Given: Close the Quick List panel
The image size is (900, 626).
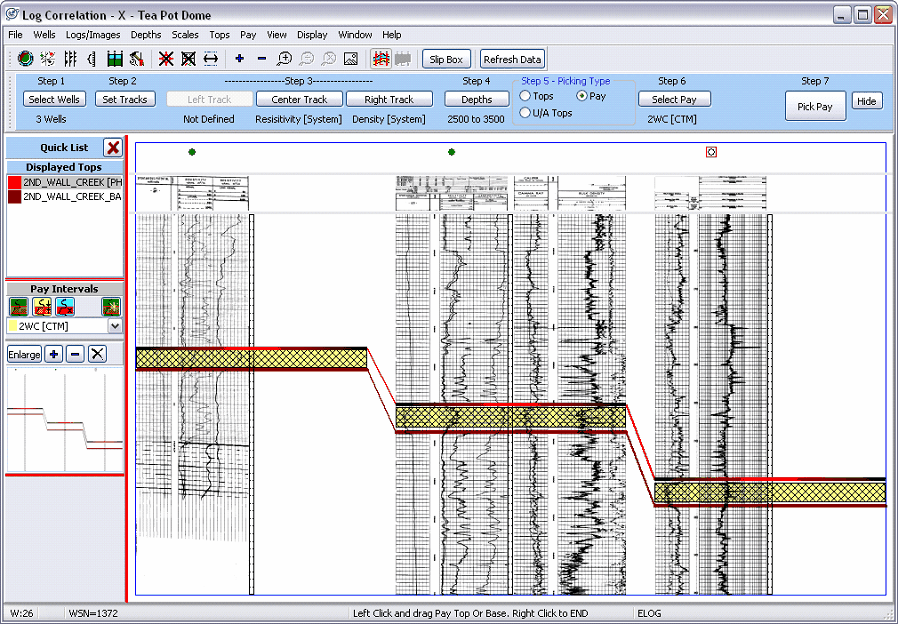Looking at the screenshot, I should click(113, 148).
